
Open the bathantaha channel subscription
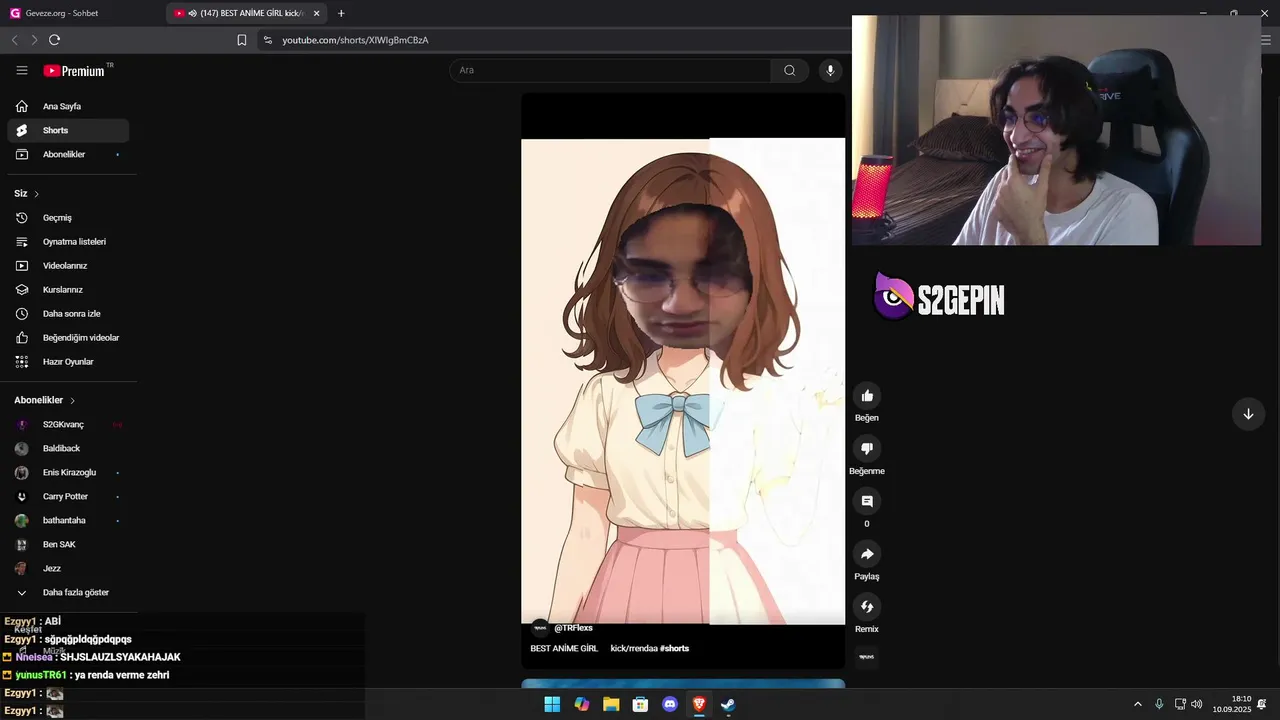(x=68, y=520)
